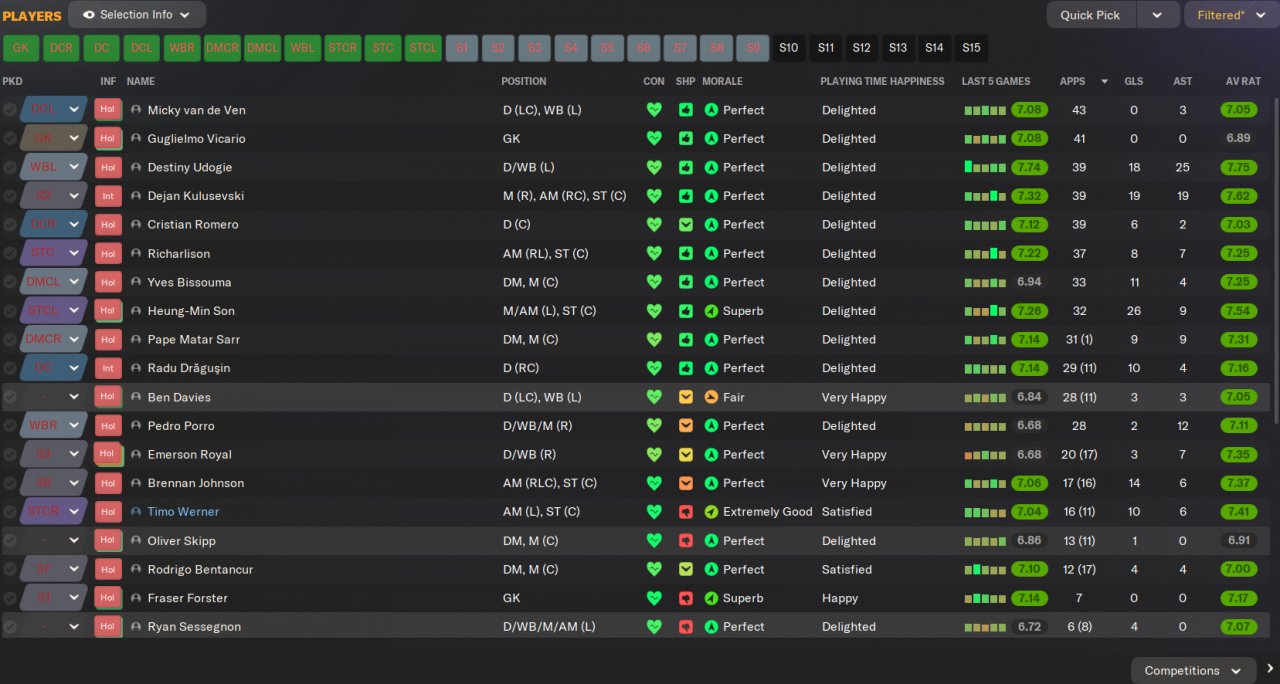Select the S1 substitute chip
Image resolution: width=1280 pixels, height=684 pixels.
click(x=461, y=48)
